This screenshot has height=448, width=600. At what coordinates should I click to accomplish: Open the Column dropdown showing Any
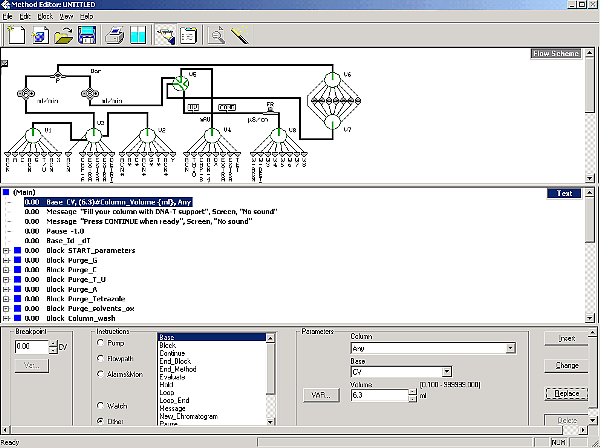coord(510,348)
